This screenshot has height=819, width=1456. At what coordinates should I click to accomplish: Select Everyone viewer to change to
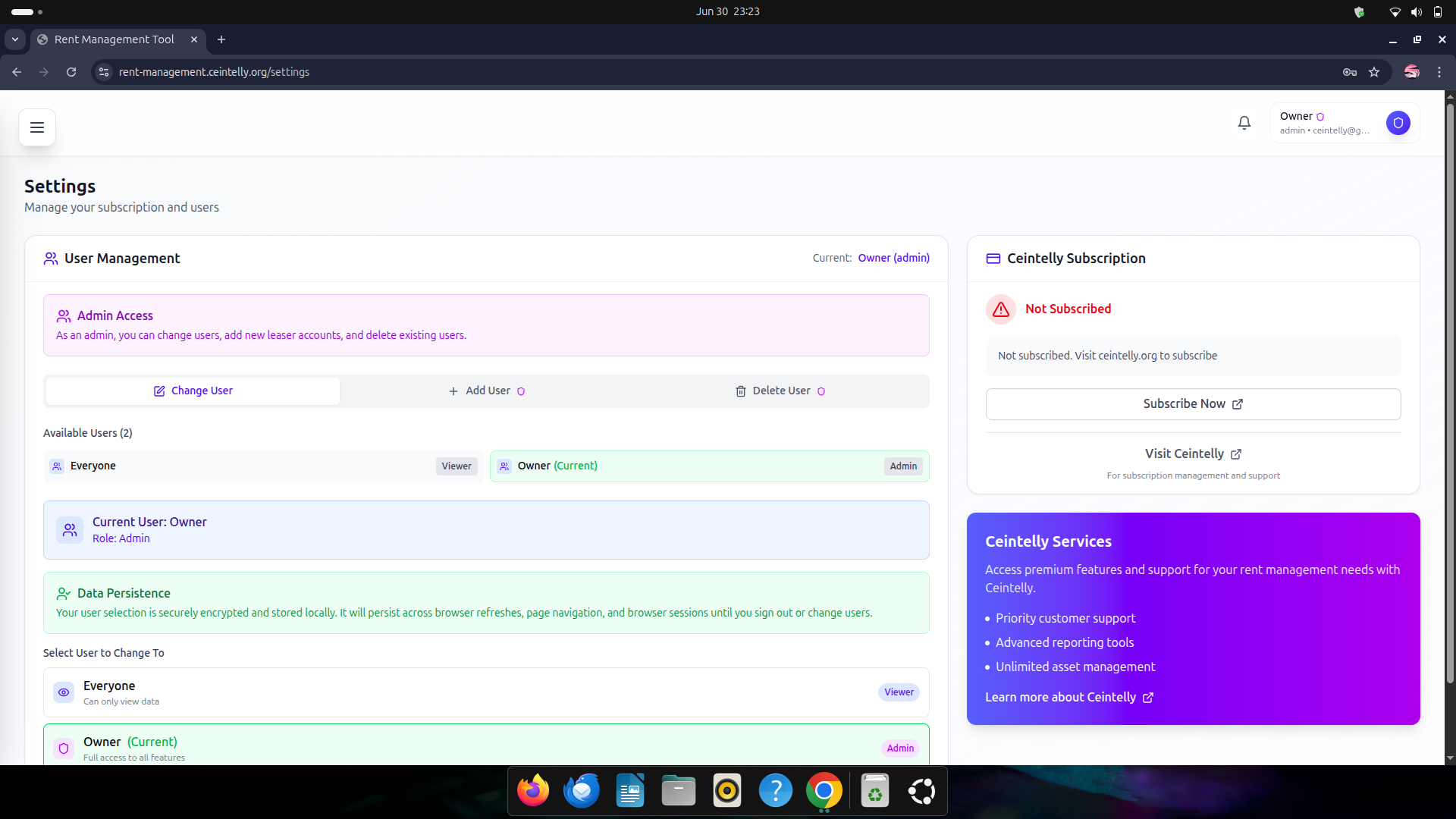(485, 692)
